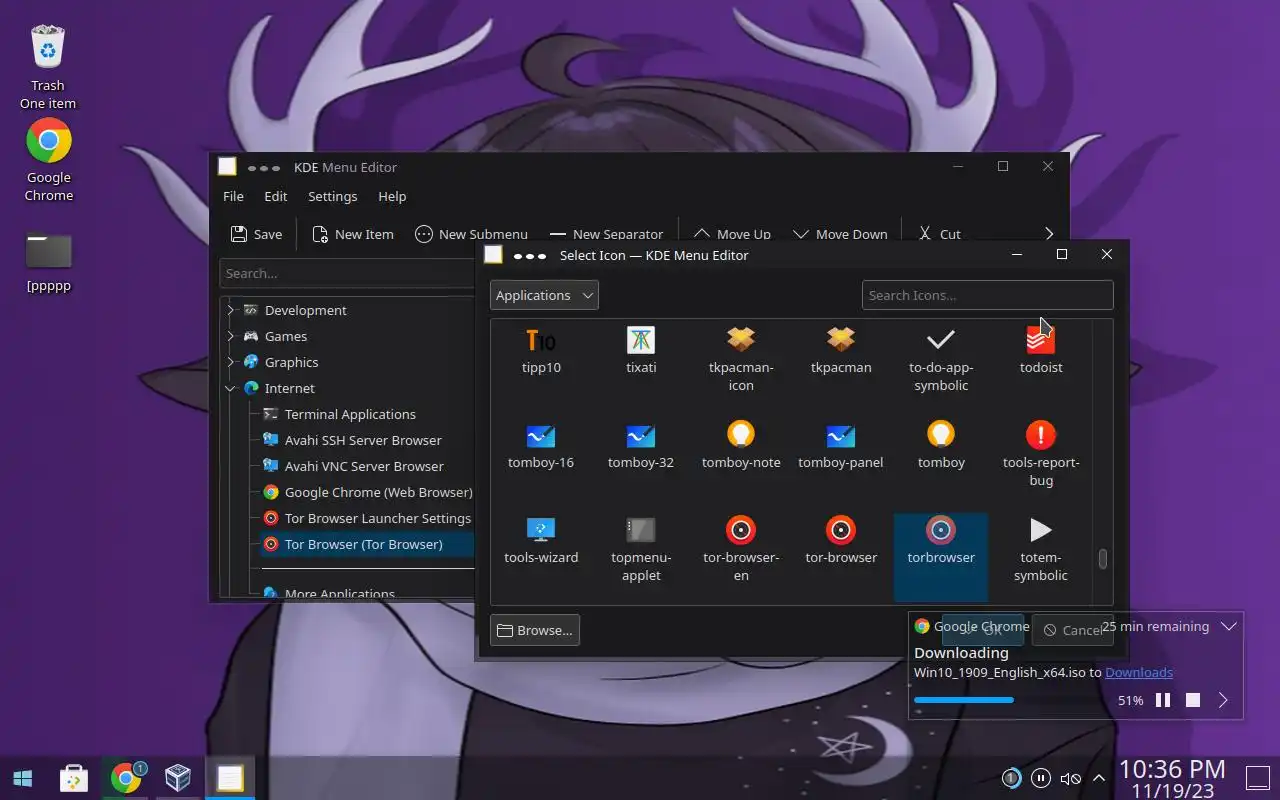Show hidden system tray icons arrow
The height and width of the screenshot is (800, 1280).
tap(1099, 778)
